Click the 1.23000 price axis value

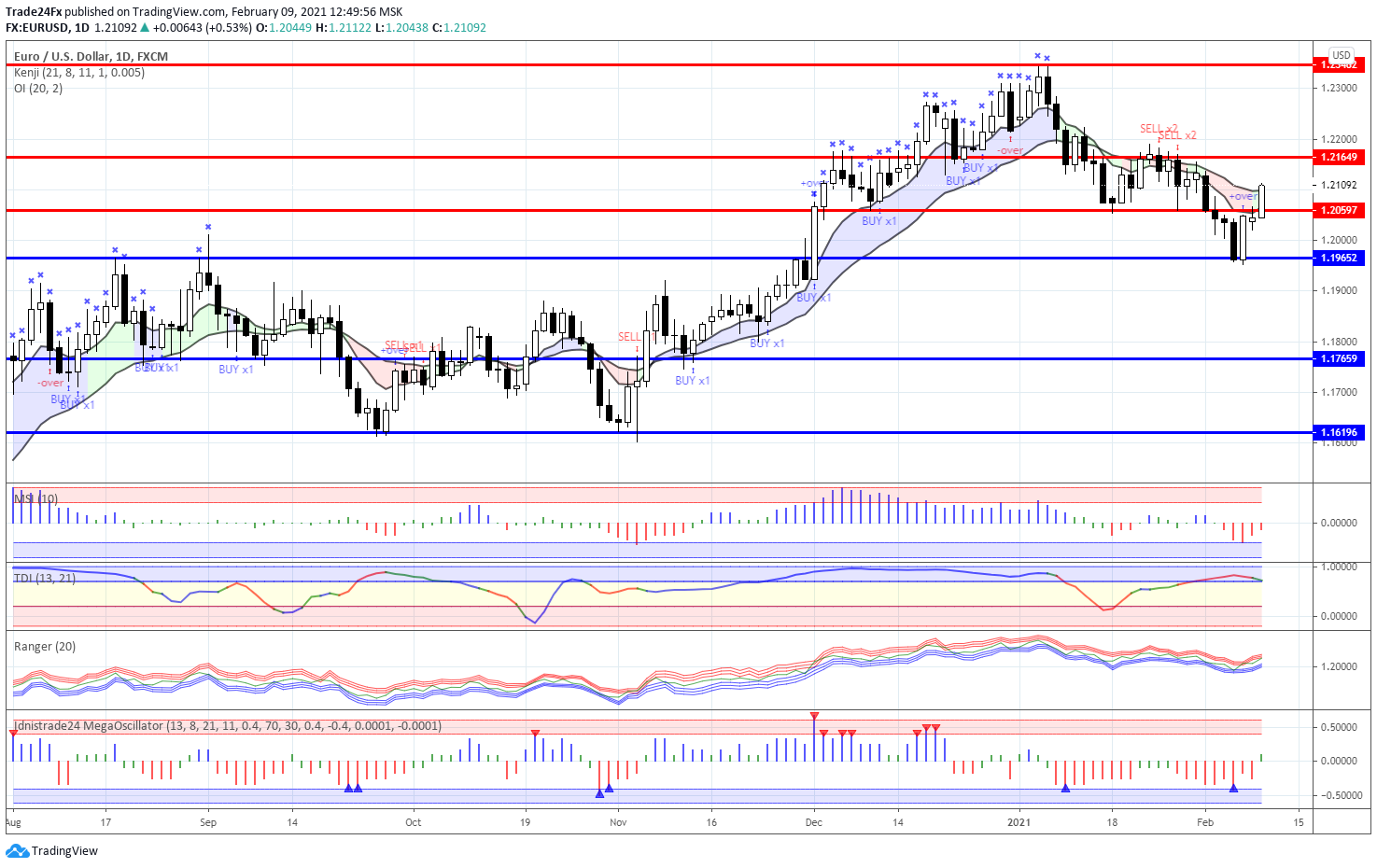coord(1339,88)
